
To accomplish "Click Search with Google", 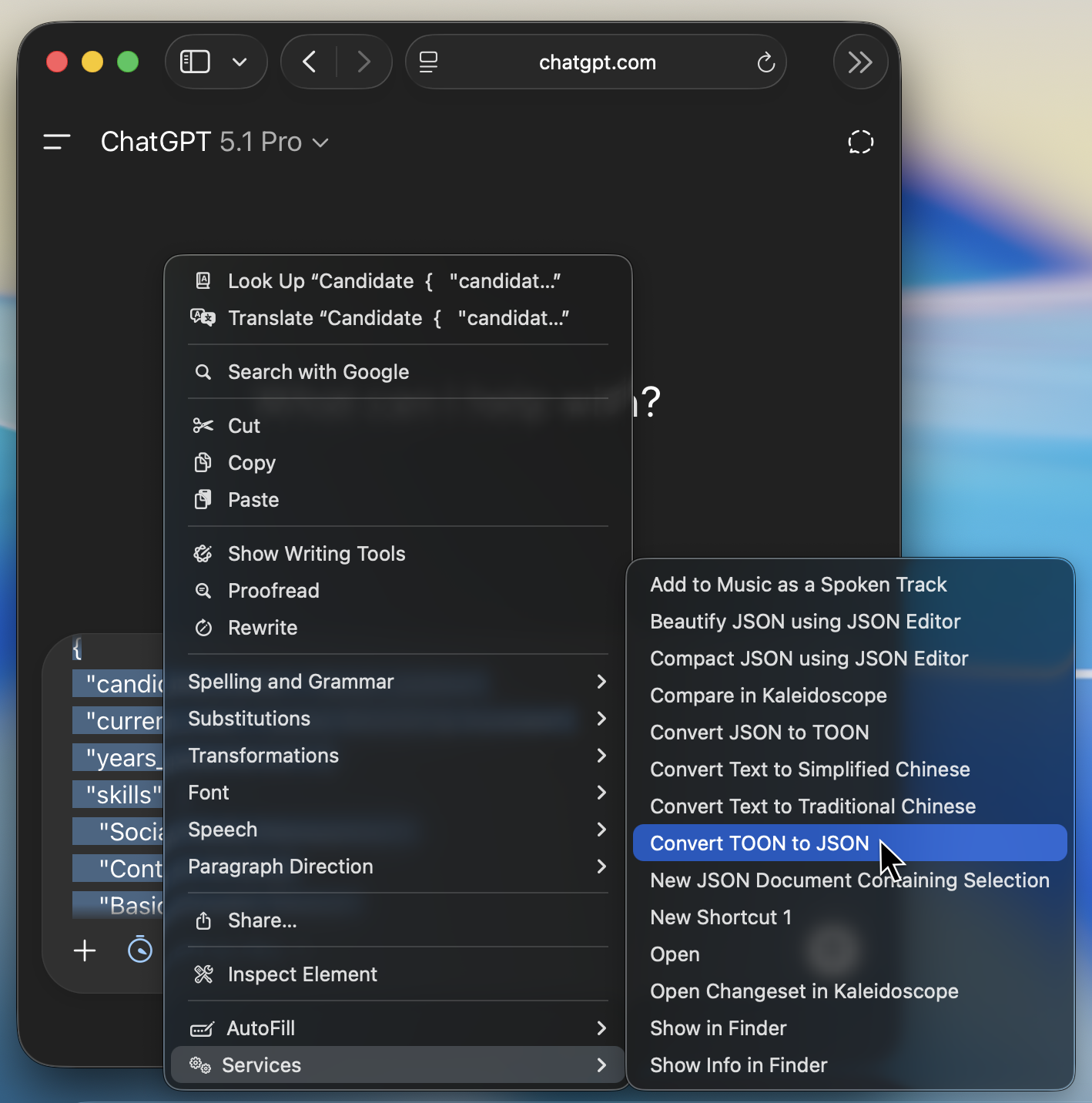I will click(x=318, y=372).
